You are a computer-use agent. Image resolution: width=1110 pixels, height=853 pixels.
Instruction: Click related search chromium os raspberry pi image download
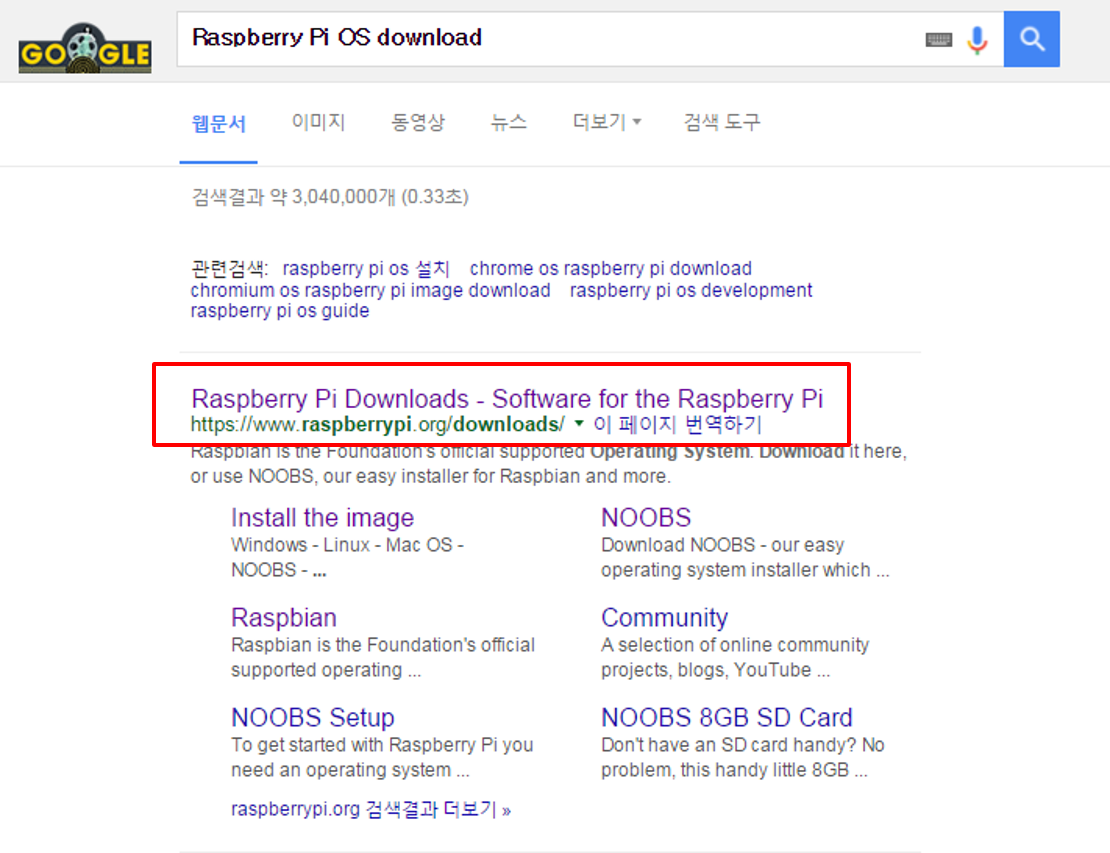(x=370, y=290)
